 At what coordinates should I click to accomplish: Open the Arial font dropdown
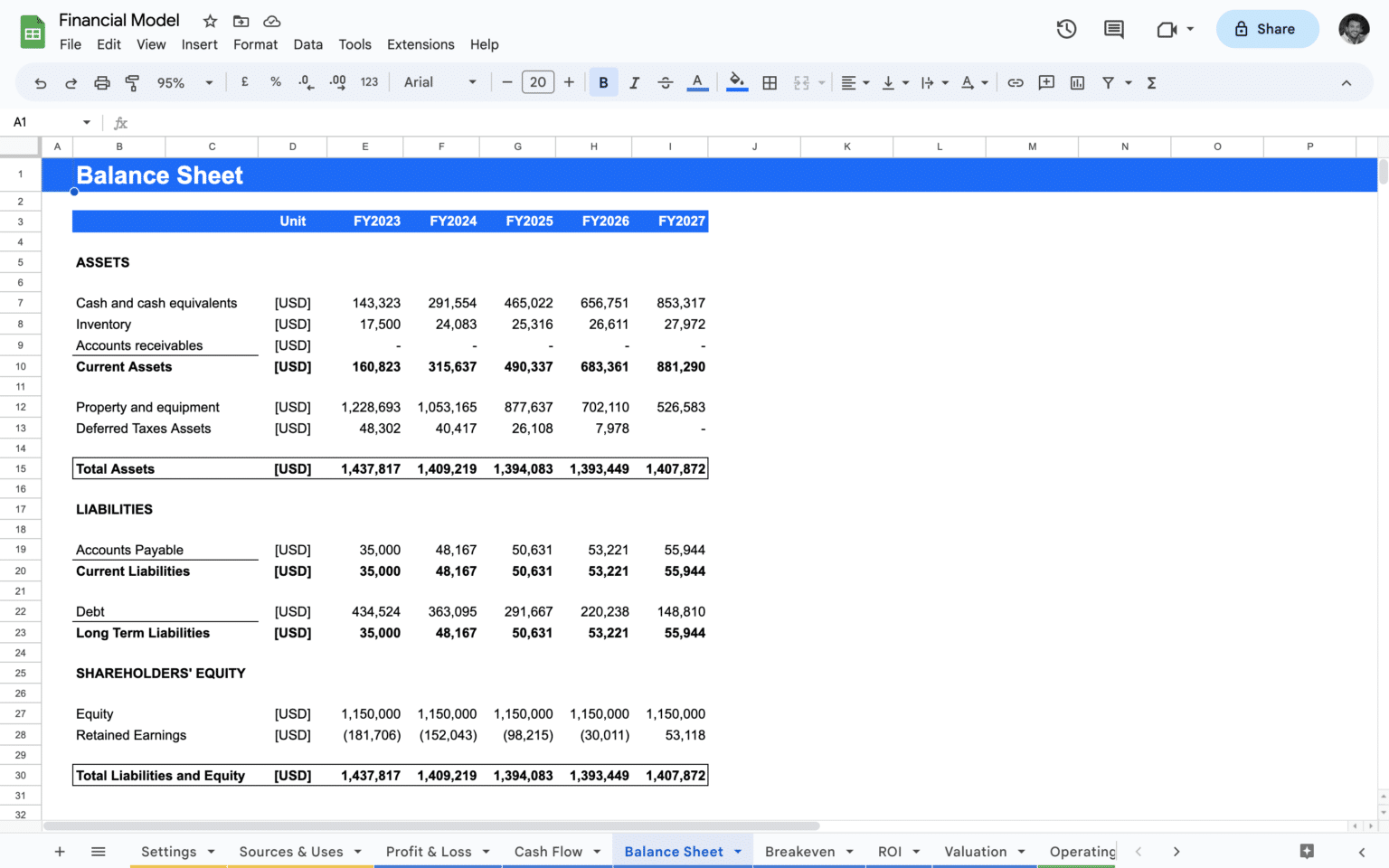click(439, 82)
